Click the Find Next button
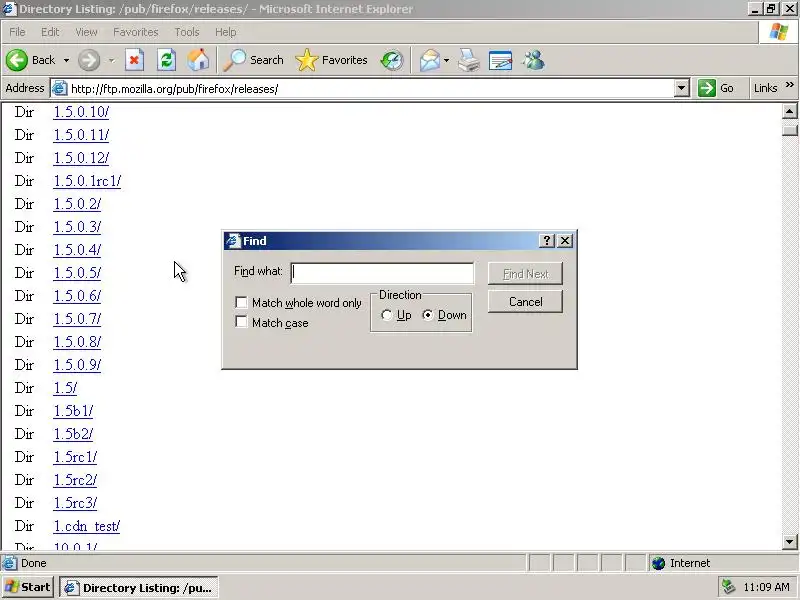Image resolution: width=800 pixels, height=600 pixels. tap(526, 274)
